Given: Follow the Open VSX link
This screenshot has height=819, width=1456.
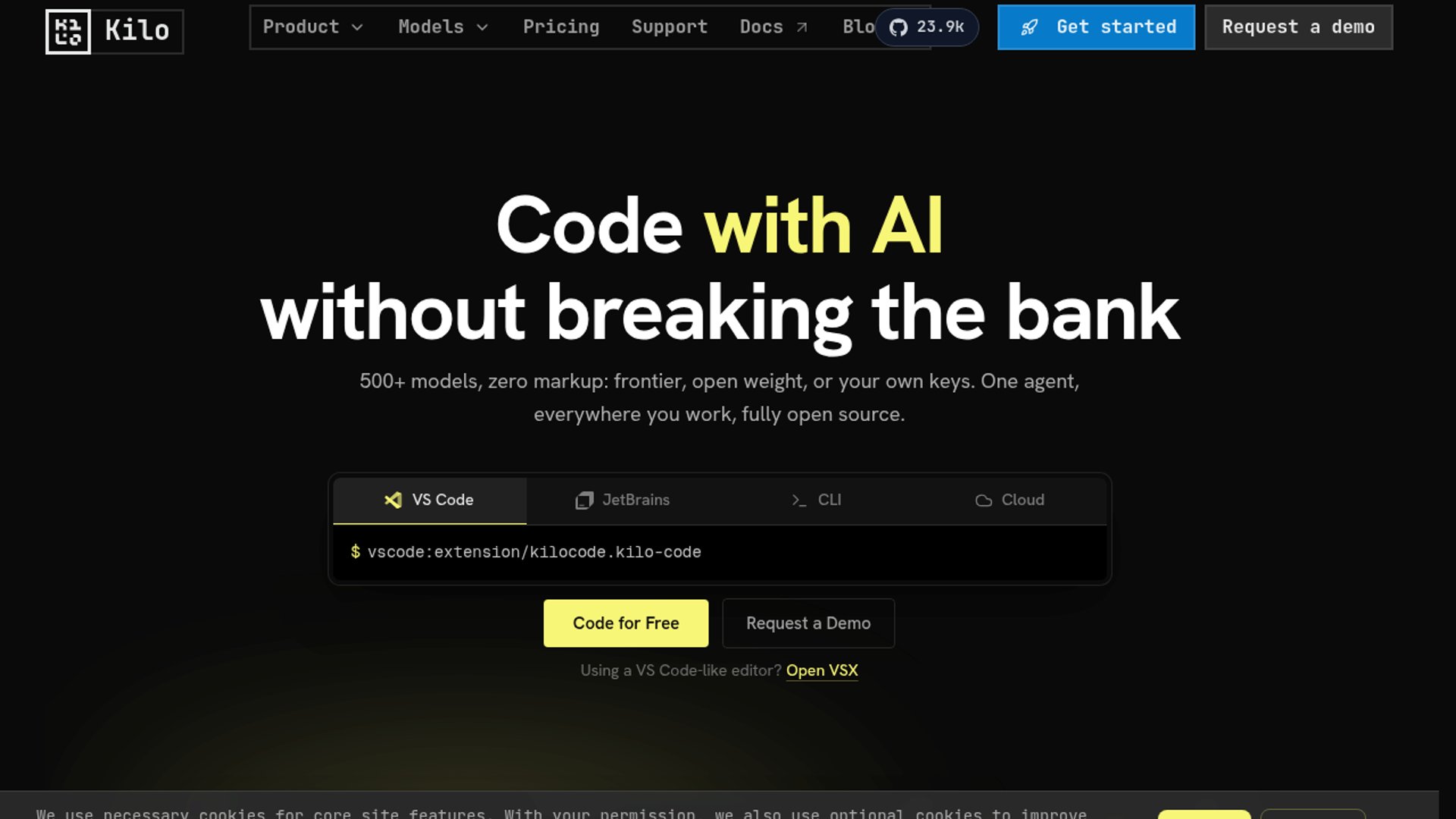Looking at the screenshot, I should point(822,670).
